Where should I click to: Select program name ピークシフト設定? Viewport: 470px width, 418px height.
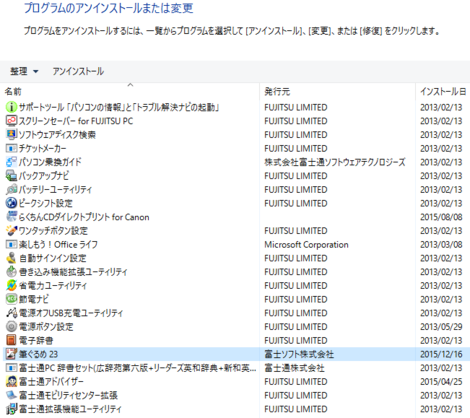tap(45, 203)
